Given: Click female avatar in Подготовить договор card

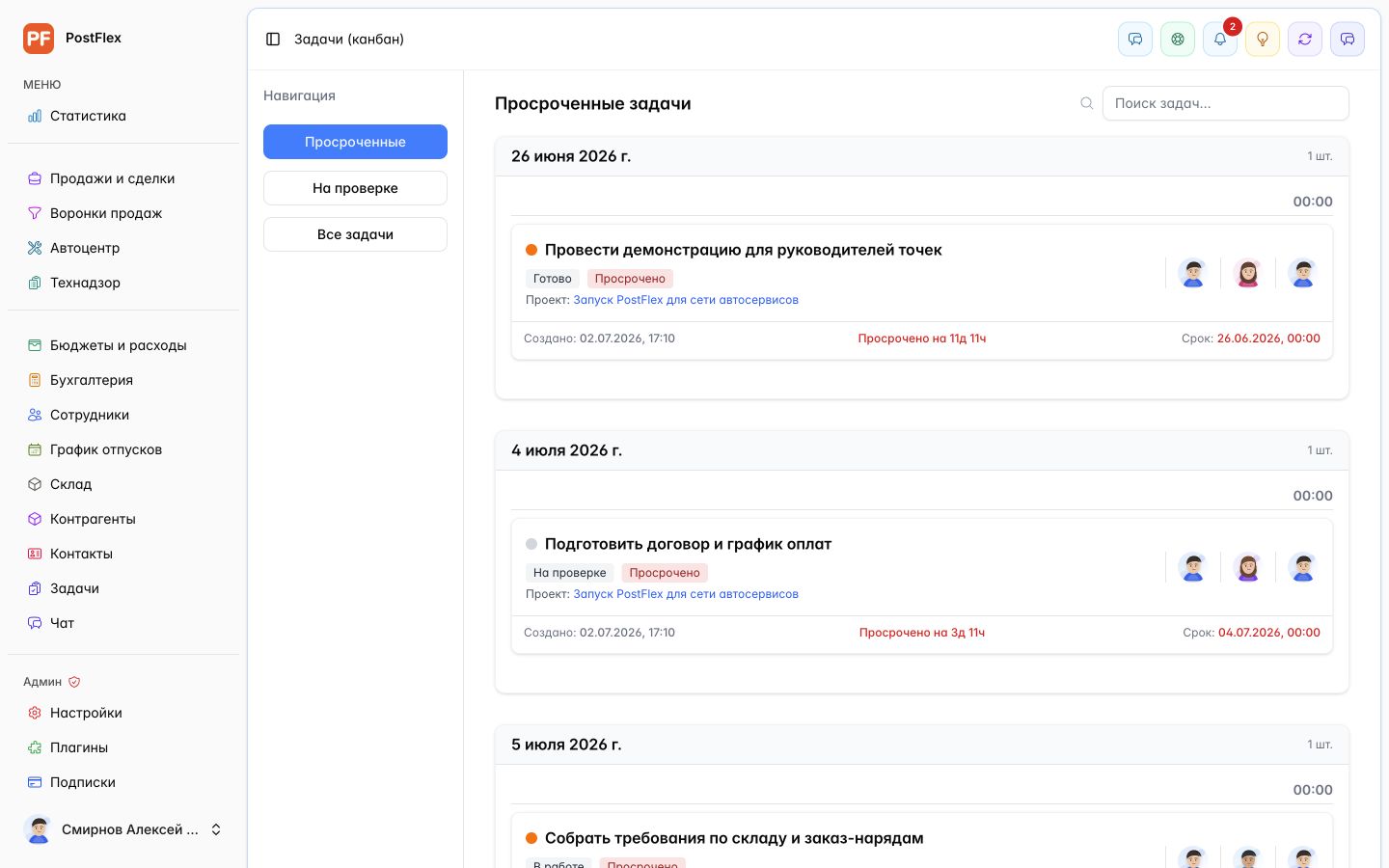Looking at the screenshot, I should point(1248,567).
